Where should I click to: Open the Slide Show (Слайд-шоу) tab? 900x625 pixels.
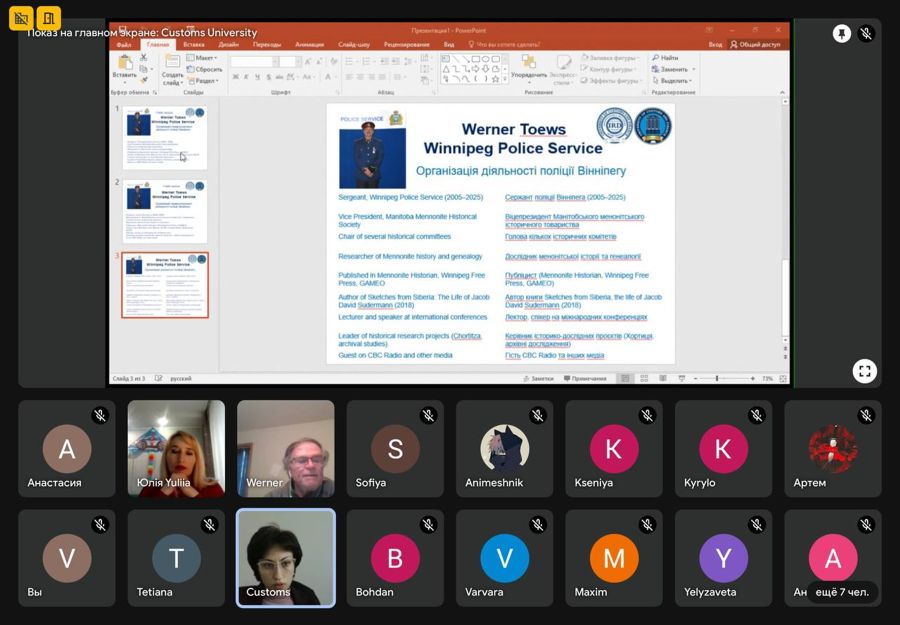pos(354,44)
